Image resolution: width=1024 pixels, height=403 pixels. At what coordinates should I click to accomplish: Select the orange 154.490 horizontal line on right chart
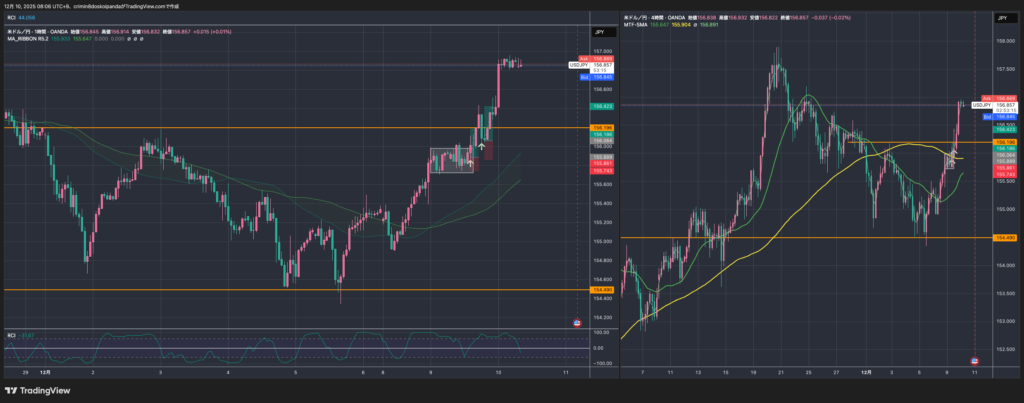(800, 238)
